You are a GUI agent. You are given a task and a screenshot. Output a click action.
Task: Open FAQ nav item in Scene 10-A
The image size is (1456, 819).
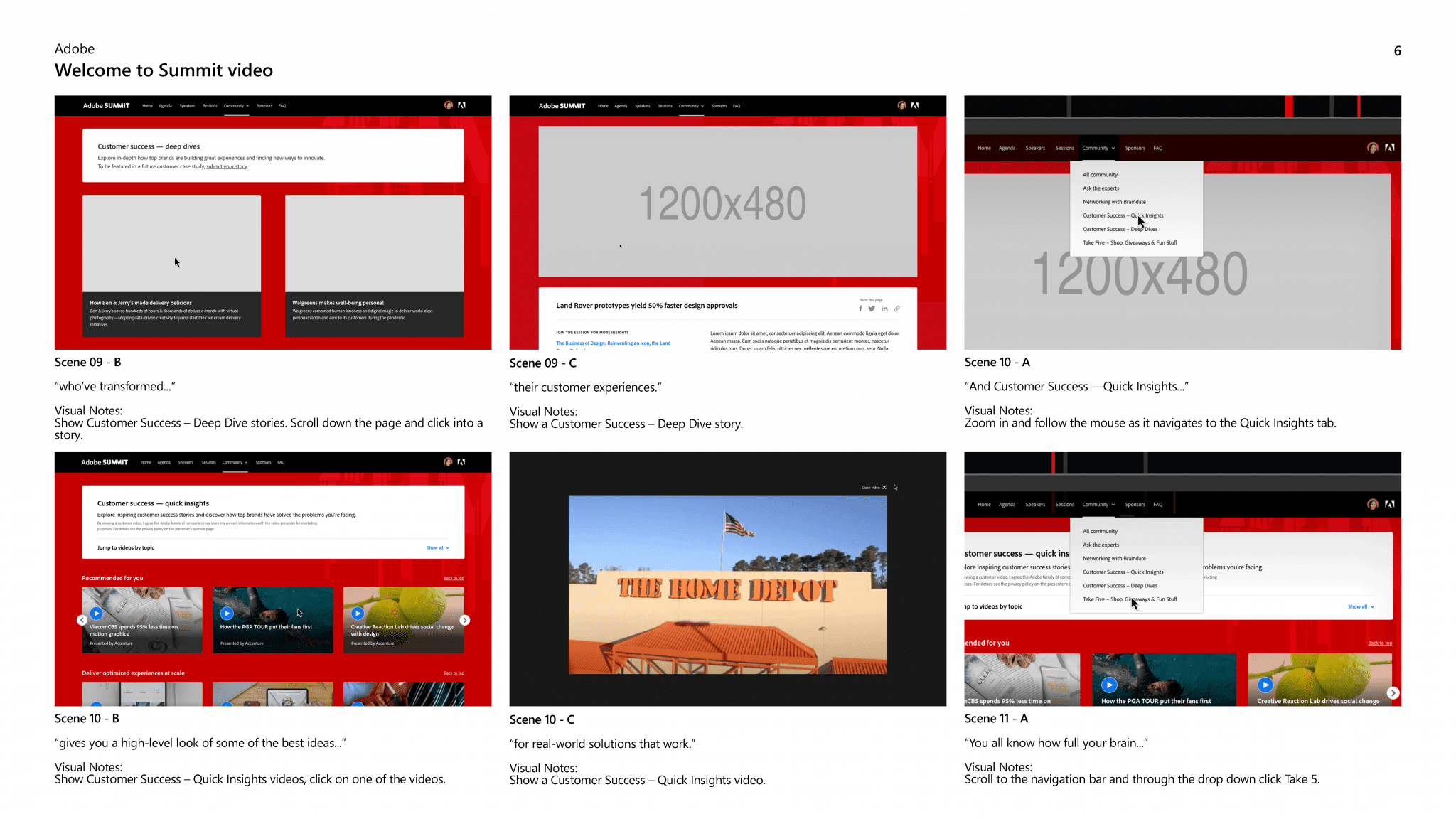point(1158,148)
